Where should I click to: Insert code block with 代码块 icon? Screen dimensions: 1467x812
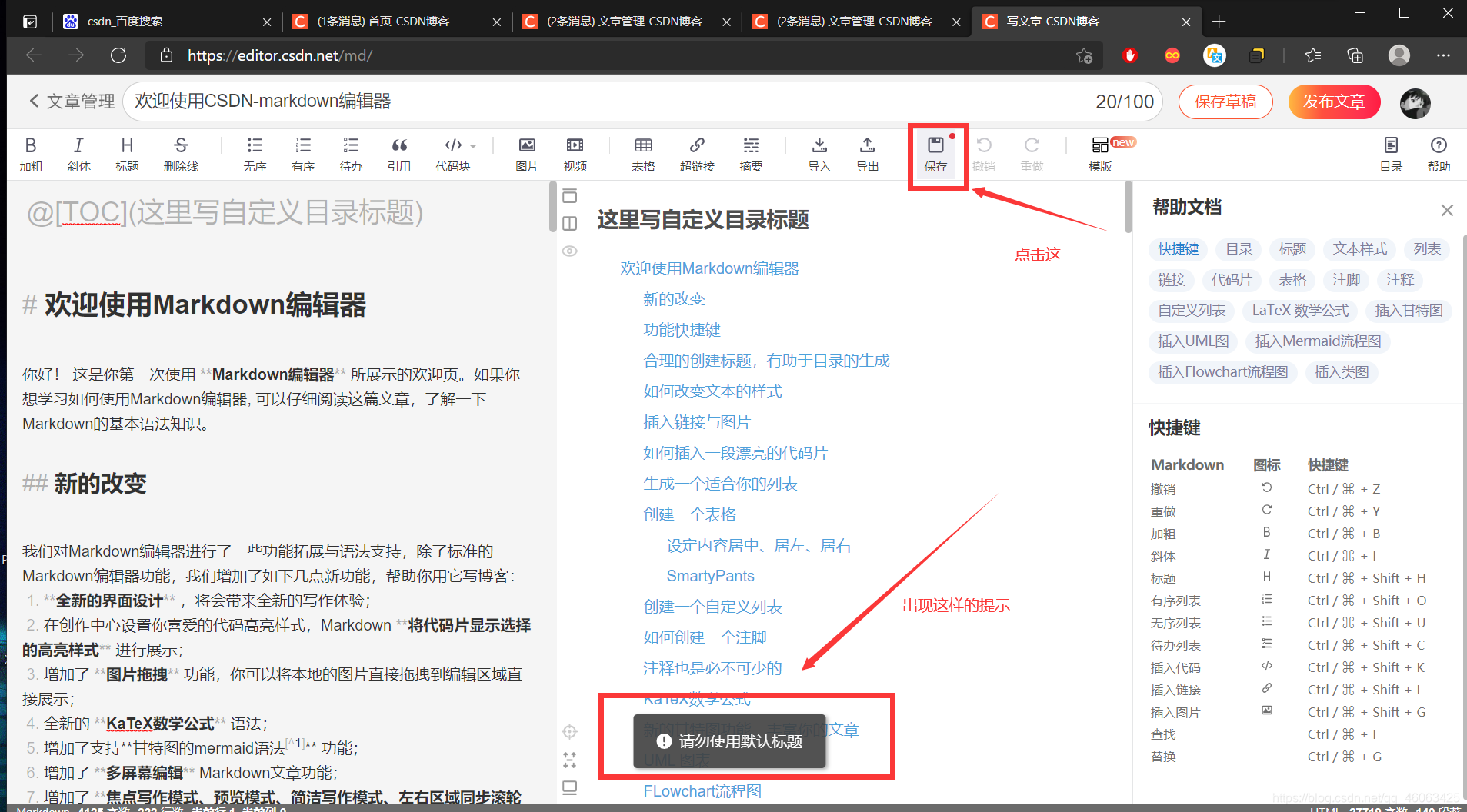point(453,154)
